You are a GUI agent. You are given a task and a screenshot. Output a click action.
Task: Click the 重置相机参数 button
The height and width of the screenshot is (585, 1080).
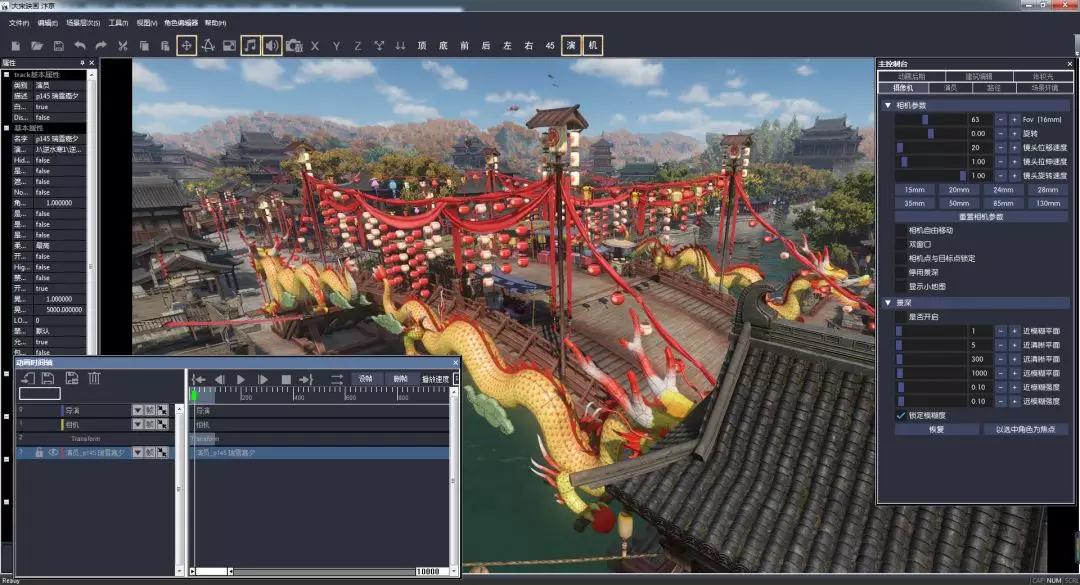click(980, 216)
